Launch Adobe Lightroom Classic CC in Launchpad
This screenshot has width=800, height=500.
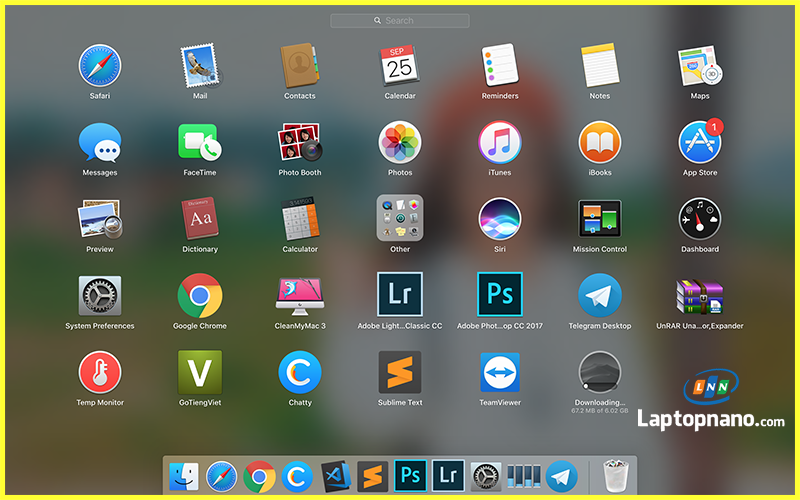tap(400, 294)
